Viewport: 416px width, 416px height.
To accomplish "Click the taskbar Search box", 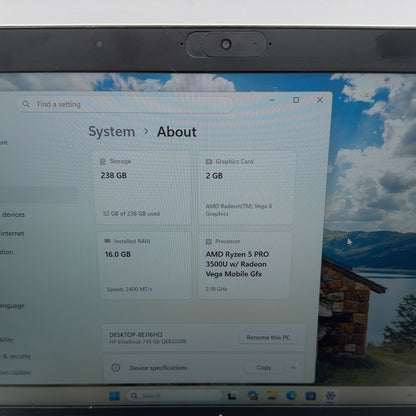I will click(x=174, y=396).
